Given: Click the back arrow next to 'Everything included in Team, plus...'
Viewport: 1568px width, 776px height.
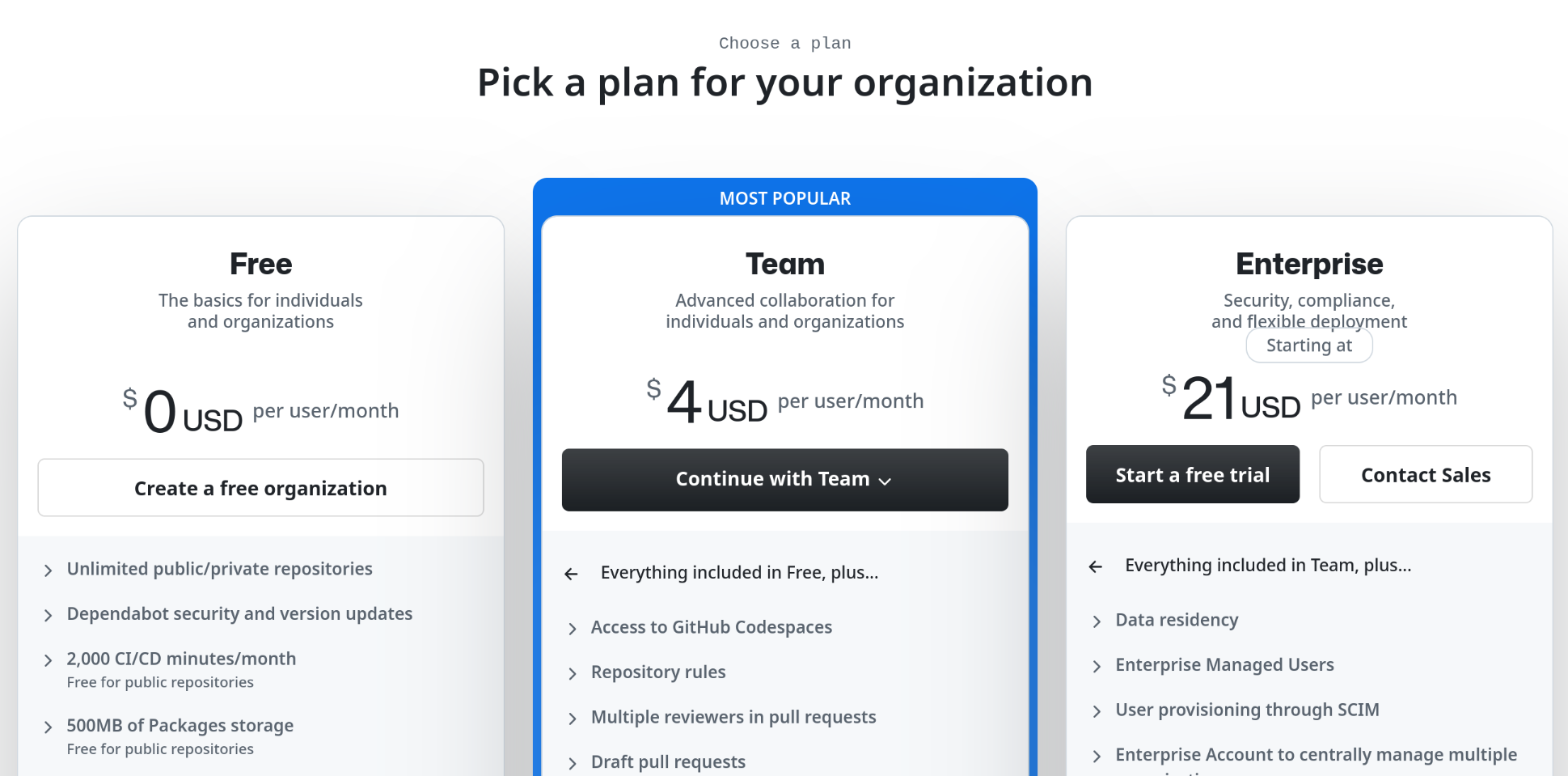Looking at the screenshot, I should pyautogui.click(x=1095, y=566).
